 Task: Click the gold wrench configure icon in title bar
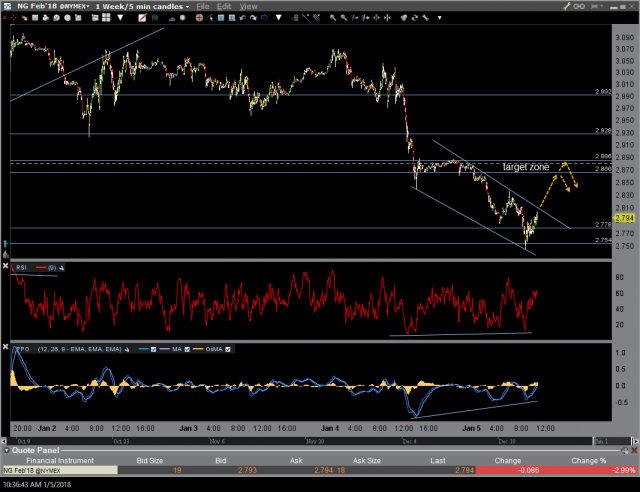pyautogui.click(x=567, y=6)
